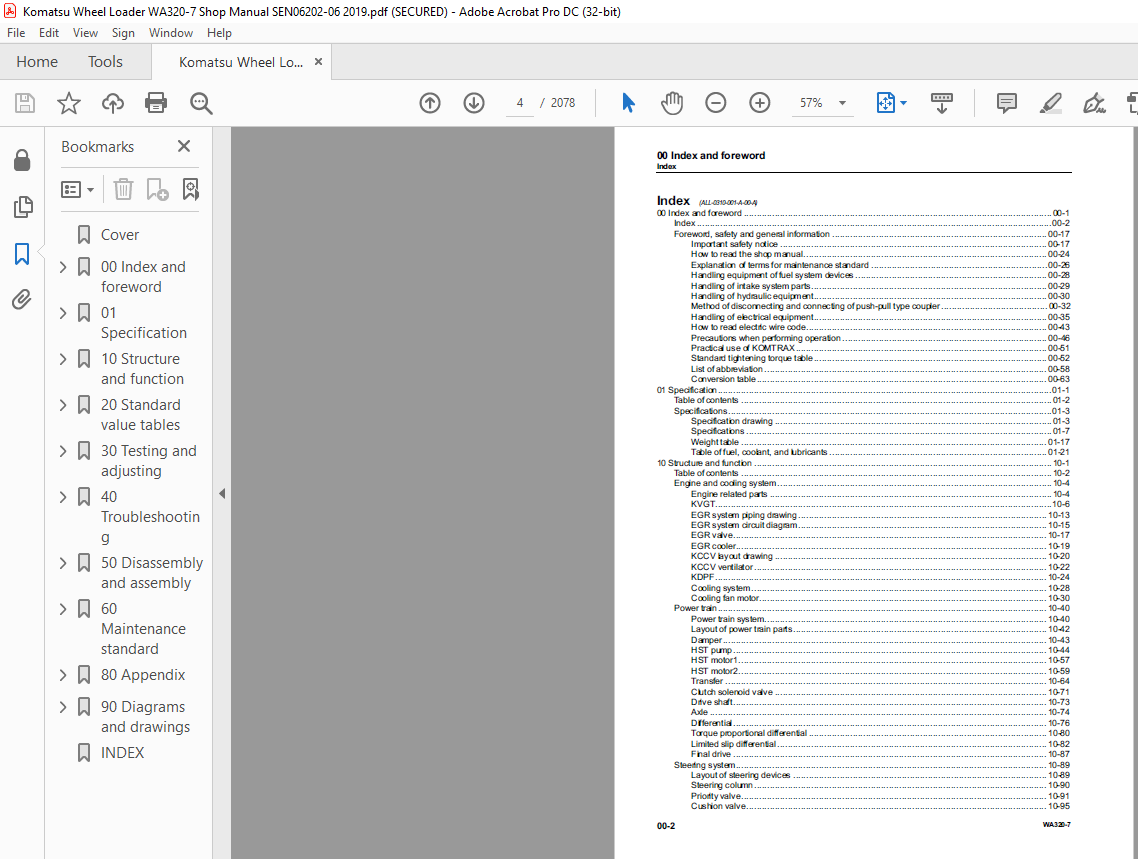Expand 00 Index and foreword bookmark
Viewport: 1138px width, 859px height.
[x=63, y=267]
